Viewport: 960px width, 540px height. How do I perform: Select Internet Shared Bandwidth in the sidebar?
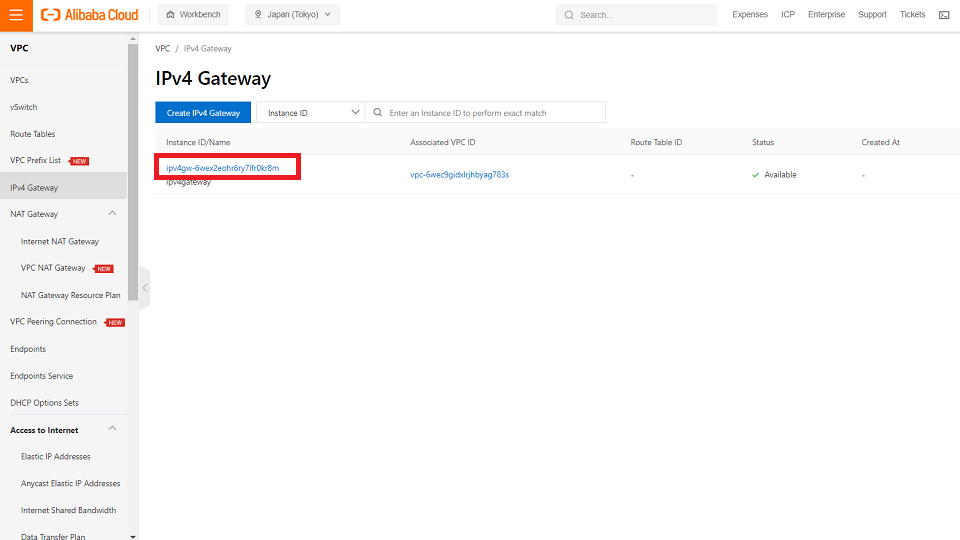click(x=68, y=510)
